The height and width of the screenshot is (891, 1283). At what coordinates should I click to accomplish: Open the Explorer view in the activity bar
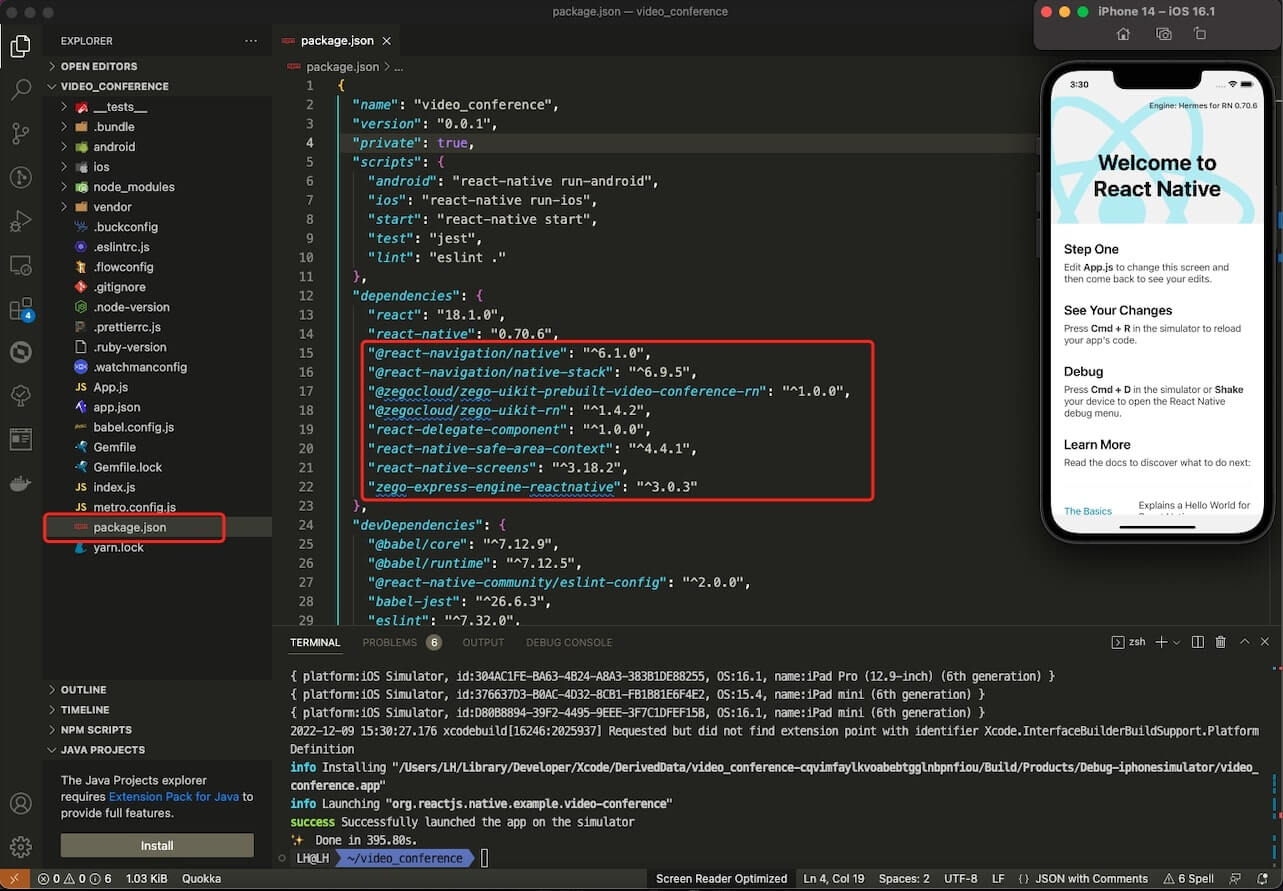click(x=20, y=46)
